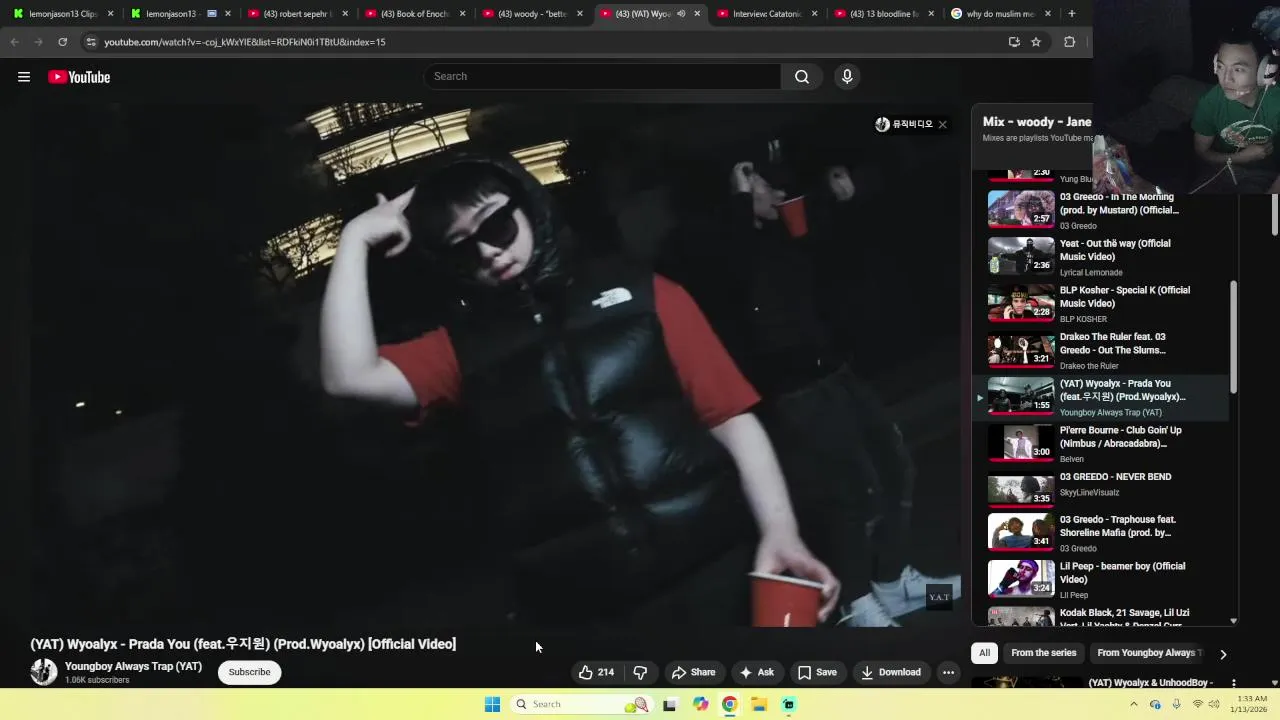Select the All filter chip
The width and height of the screenshot is (1280, 720).
click(984, 653)
